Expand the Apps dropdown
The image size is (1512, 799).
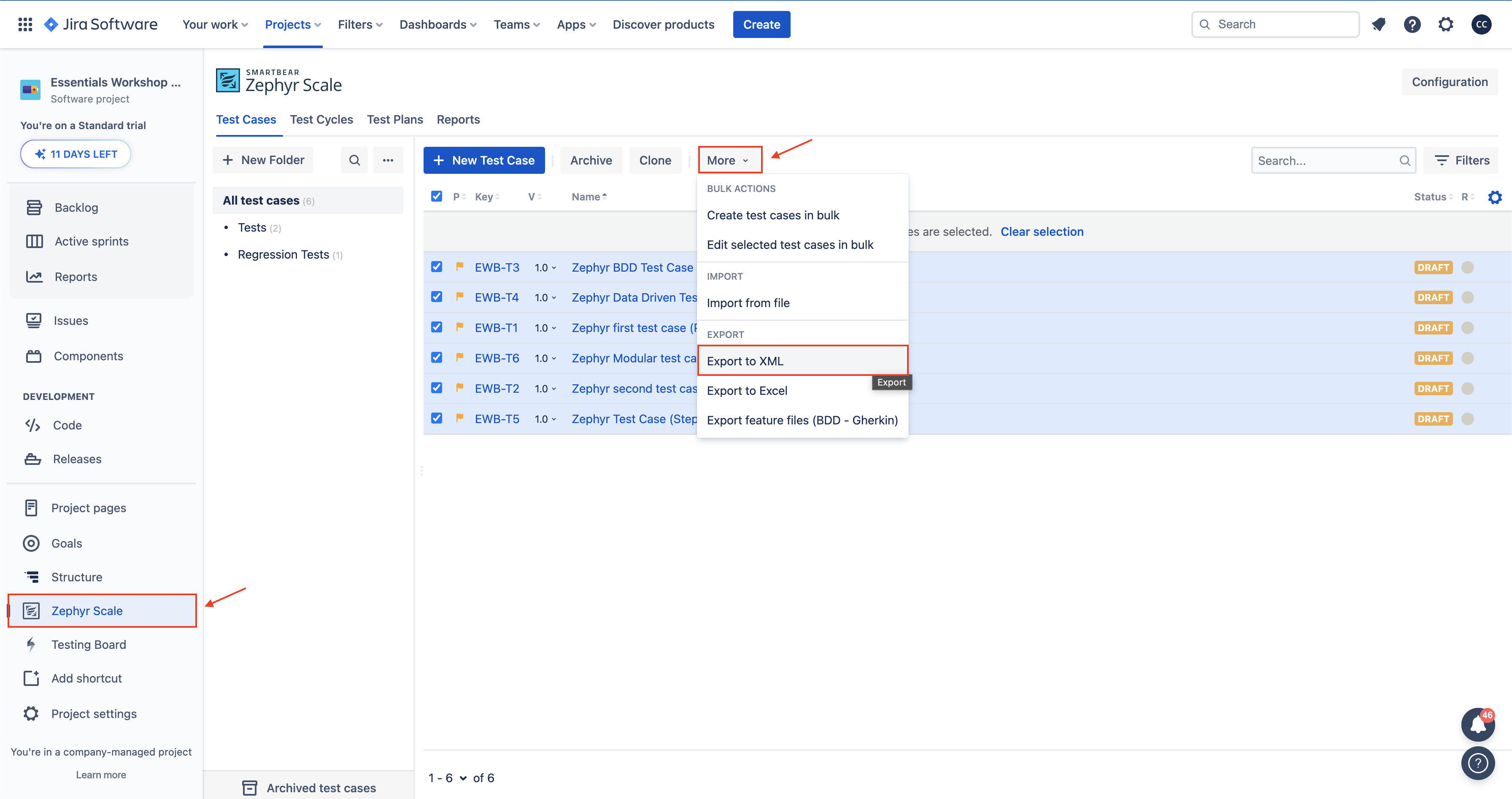(x=576, y=24)
